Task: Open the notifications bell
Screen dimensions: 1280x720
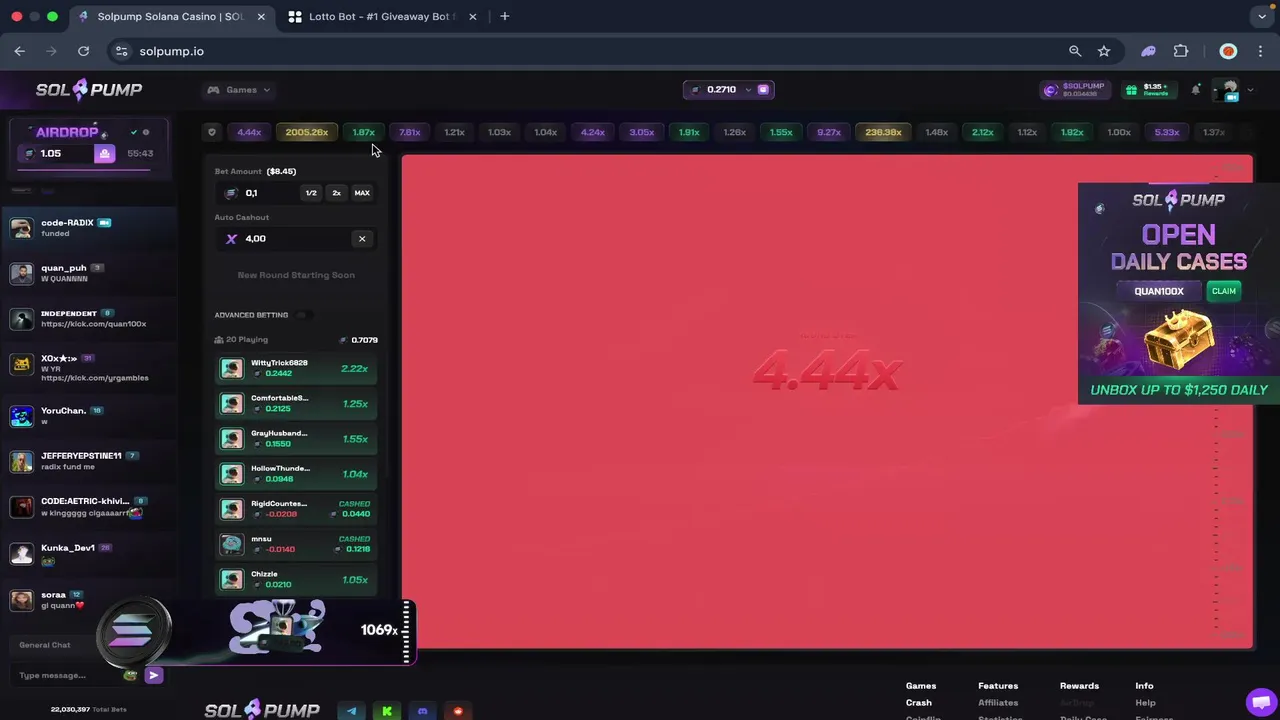Action: pos(1196,90)
